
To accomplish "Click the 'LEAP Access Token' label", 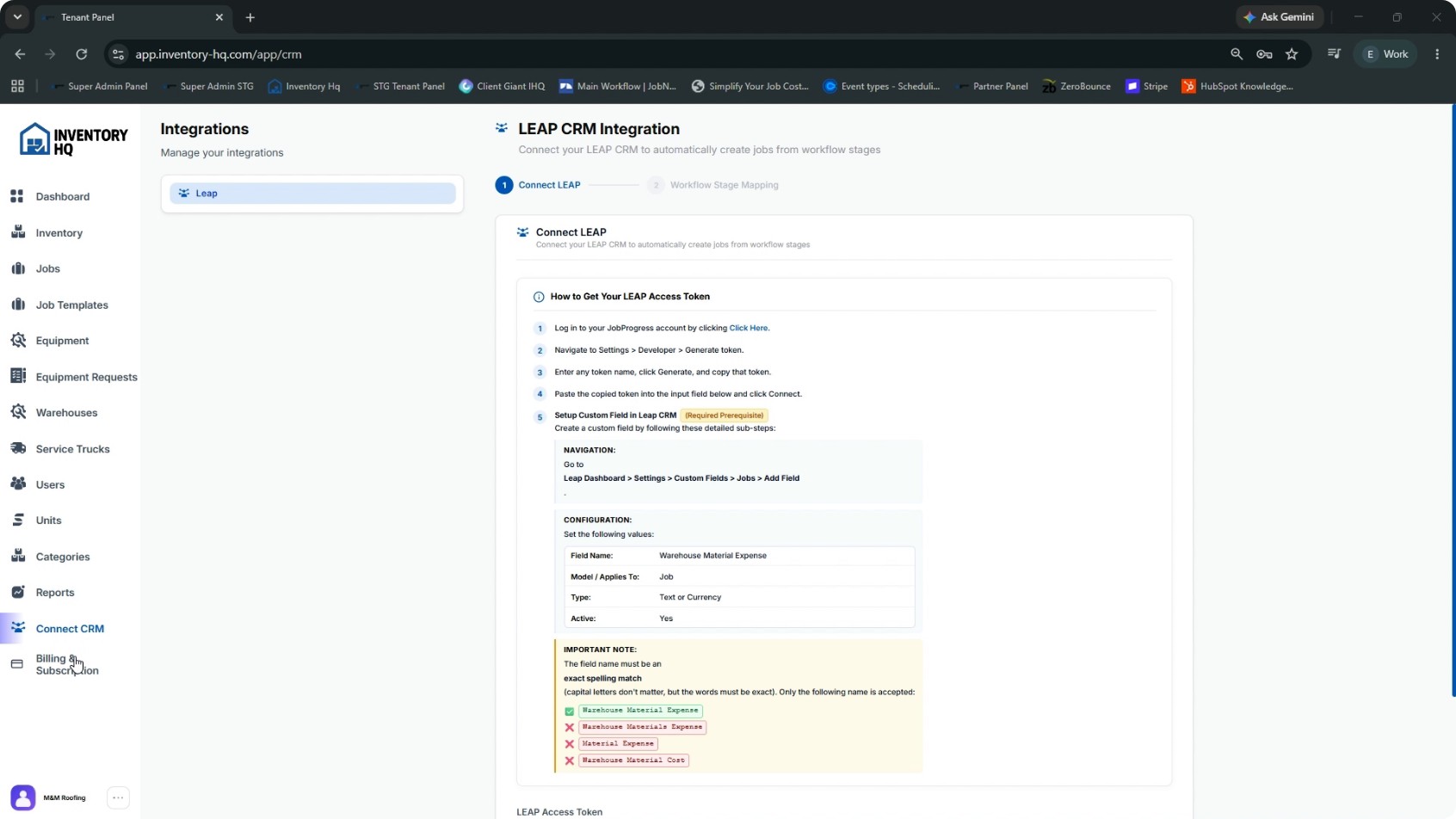I will (x=559, y=812).
